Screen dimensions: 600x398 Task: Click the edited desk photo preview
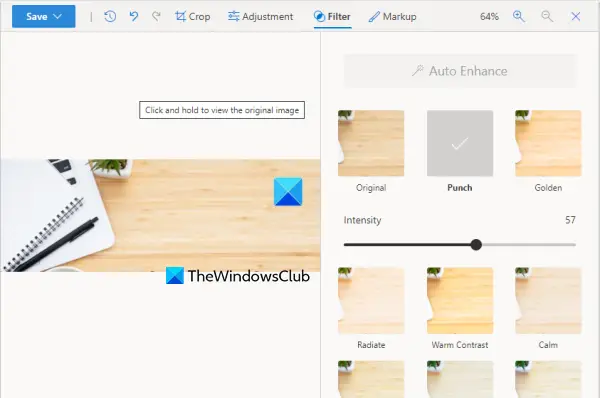click(x=160, y=215)
